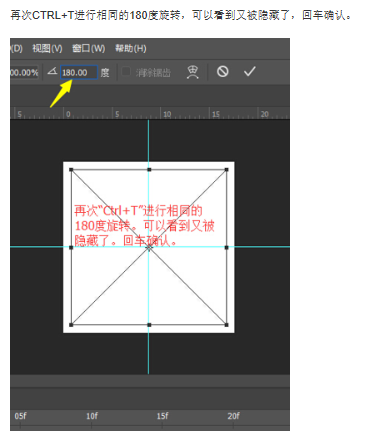
Task: Click the left-middle transform handle
Action: click(71, 248)
